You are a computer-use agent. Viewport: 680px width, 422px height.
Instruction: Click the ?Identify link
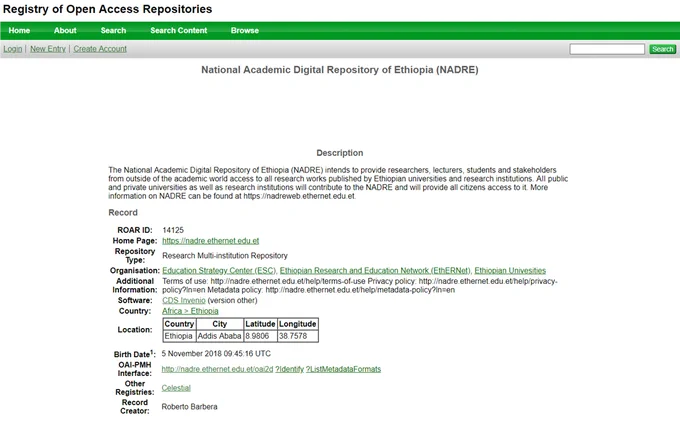coord(289,369)
